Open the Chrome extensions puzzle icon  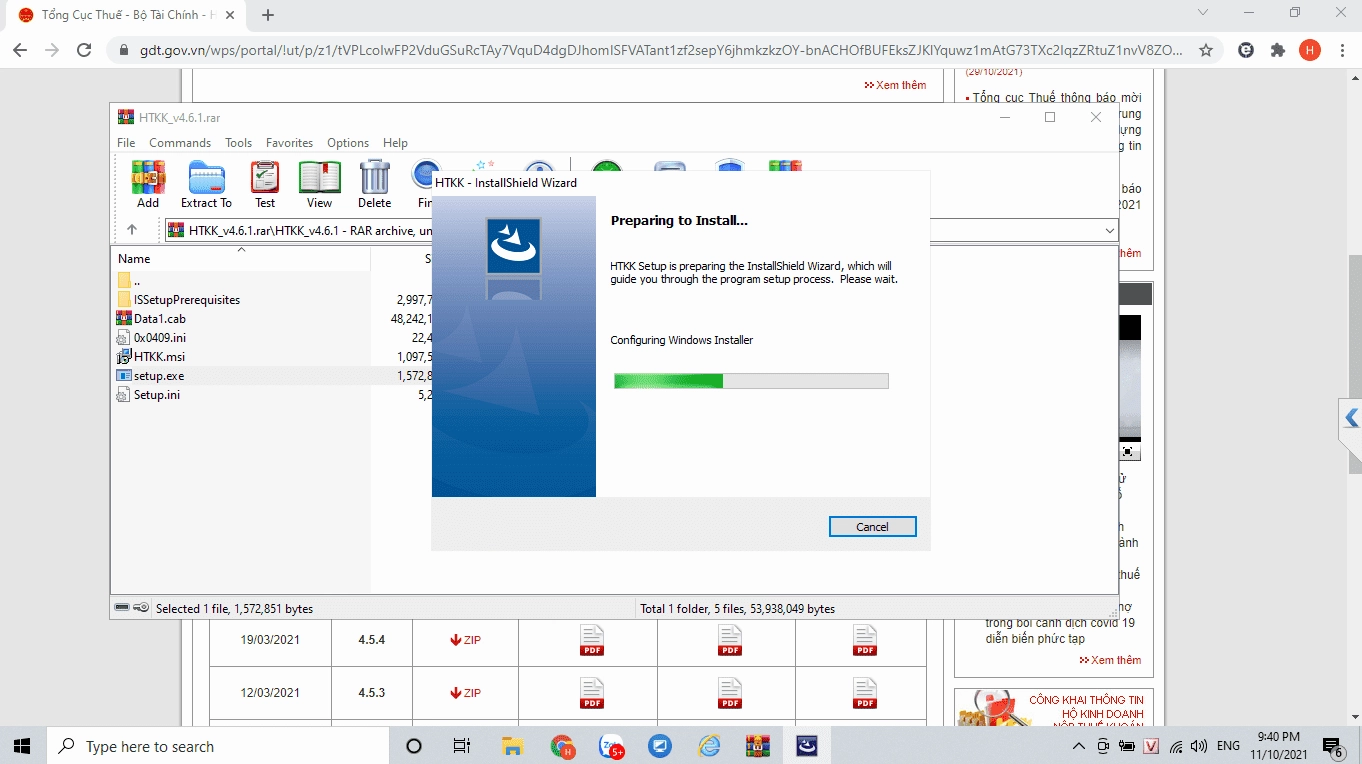coord(1277,50)
